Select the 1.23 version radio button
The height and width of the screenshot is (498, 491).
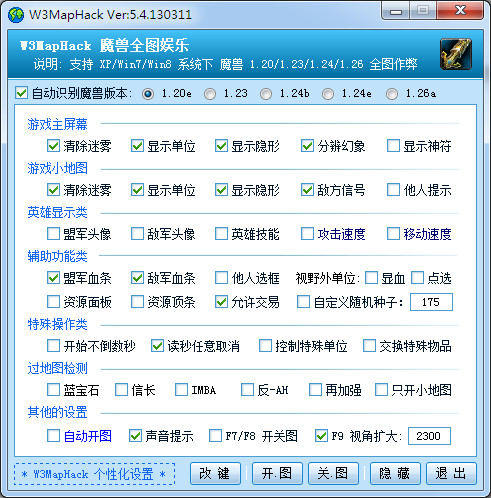[210, 94]
